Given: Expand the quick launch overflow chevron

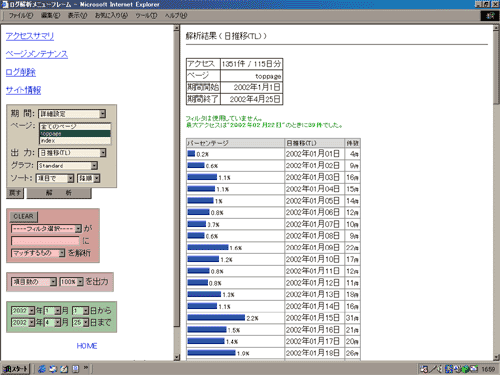Looking at the screenshot, I should click(86, 368).
